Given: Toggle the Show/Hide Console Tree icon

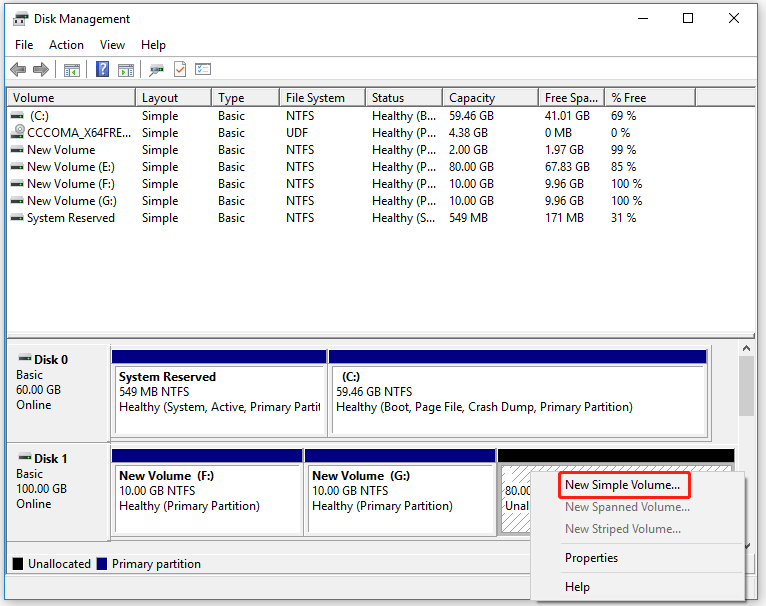Looking at the screenshot, I should (x=72, y=70).
